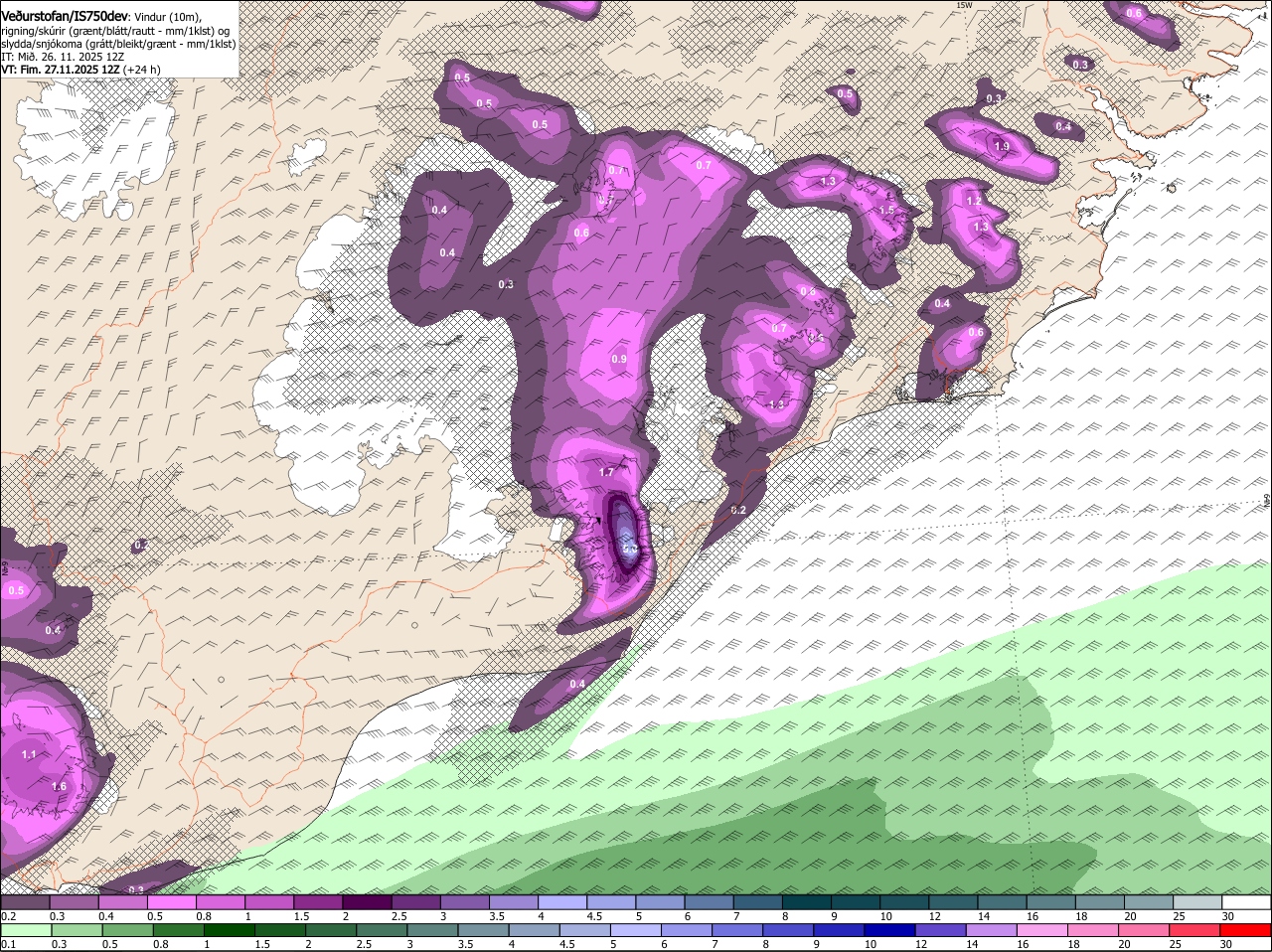Select darkest green lower legend swatch labeled 1

click(x=230, y=930)
